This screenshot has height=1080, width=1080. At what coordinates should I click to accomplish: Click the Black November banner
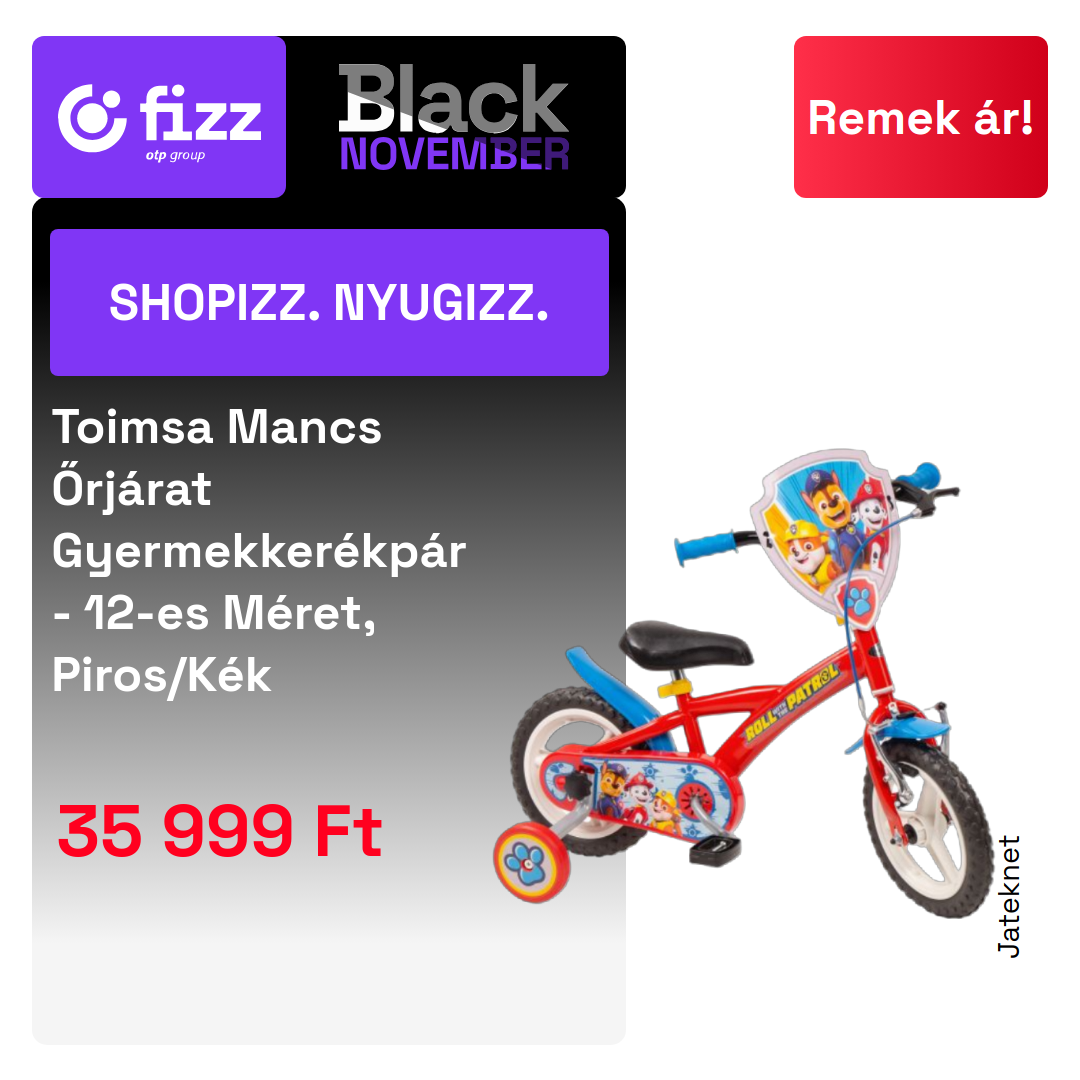click(454, 117)
